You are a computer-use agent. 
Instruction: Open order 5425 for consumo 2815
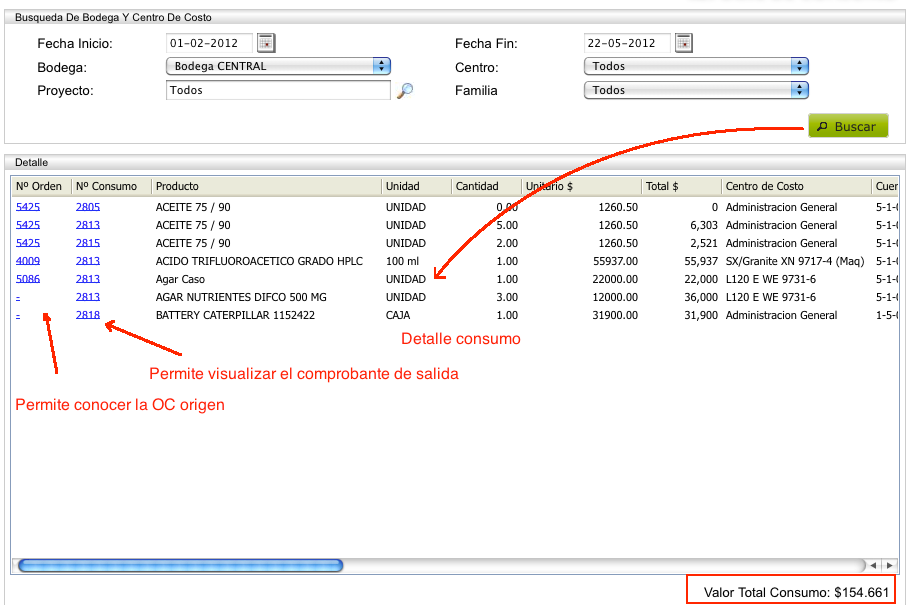[x=28, y=243]
